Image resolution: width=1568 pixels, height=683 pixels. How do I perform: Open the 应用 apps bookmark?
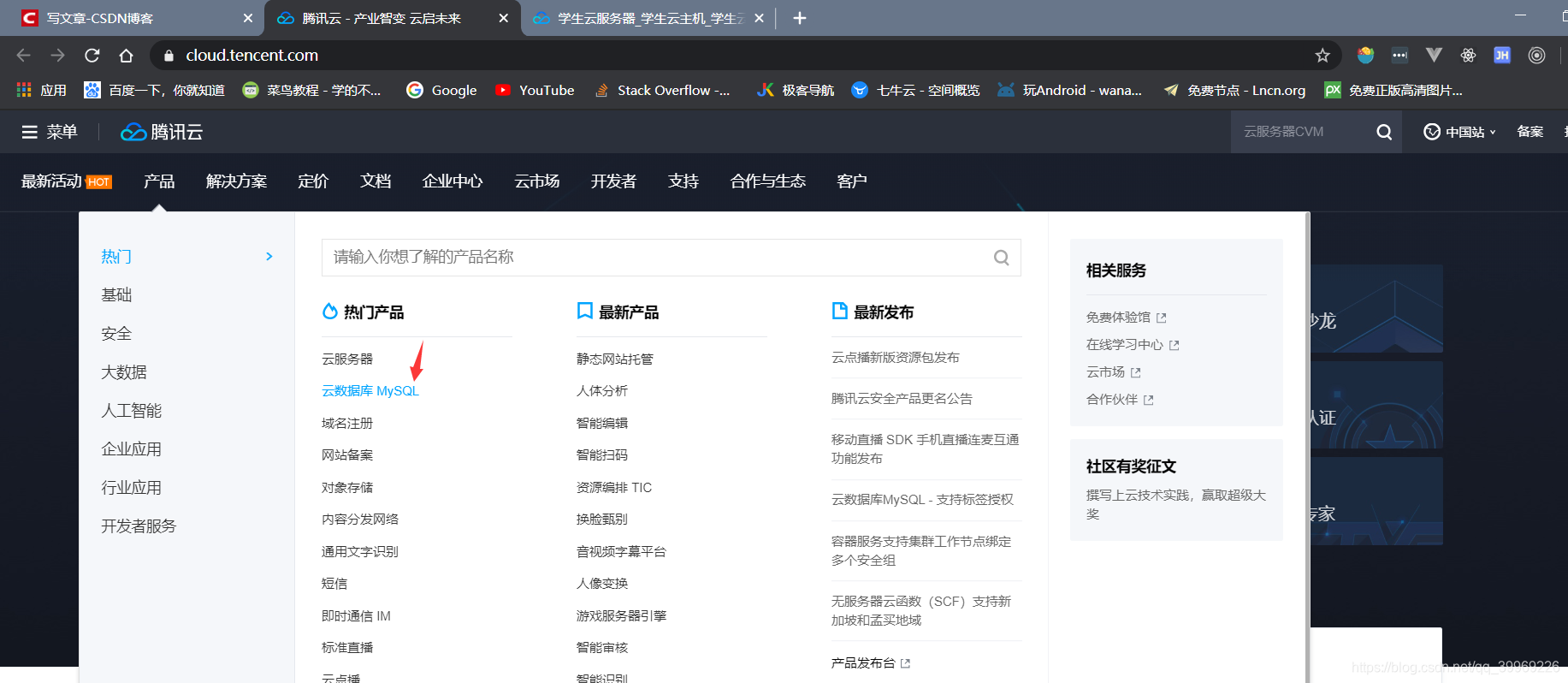tap(41, 90)
